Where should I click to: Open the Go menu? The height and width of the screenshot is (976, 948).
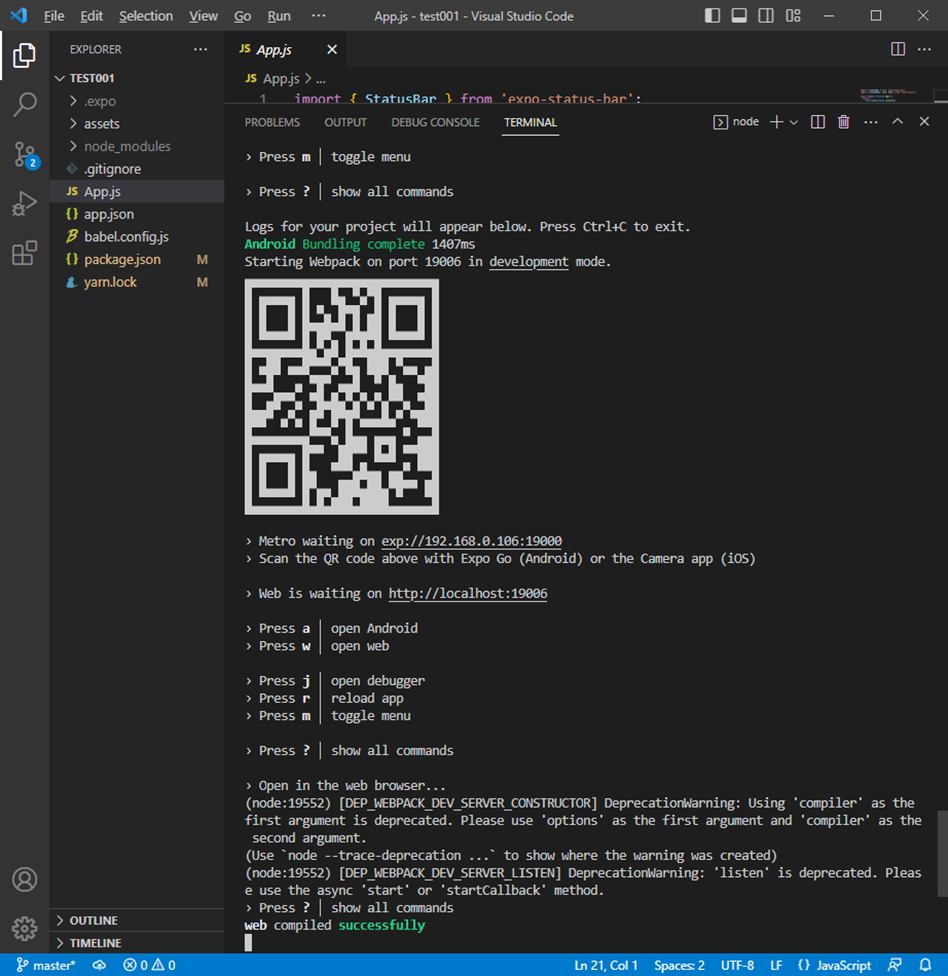tap(242, 16)
